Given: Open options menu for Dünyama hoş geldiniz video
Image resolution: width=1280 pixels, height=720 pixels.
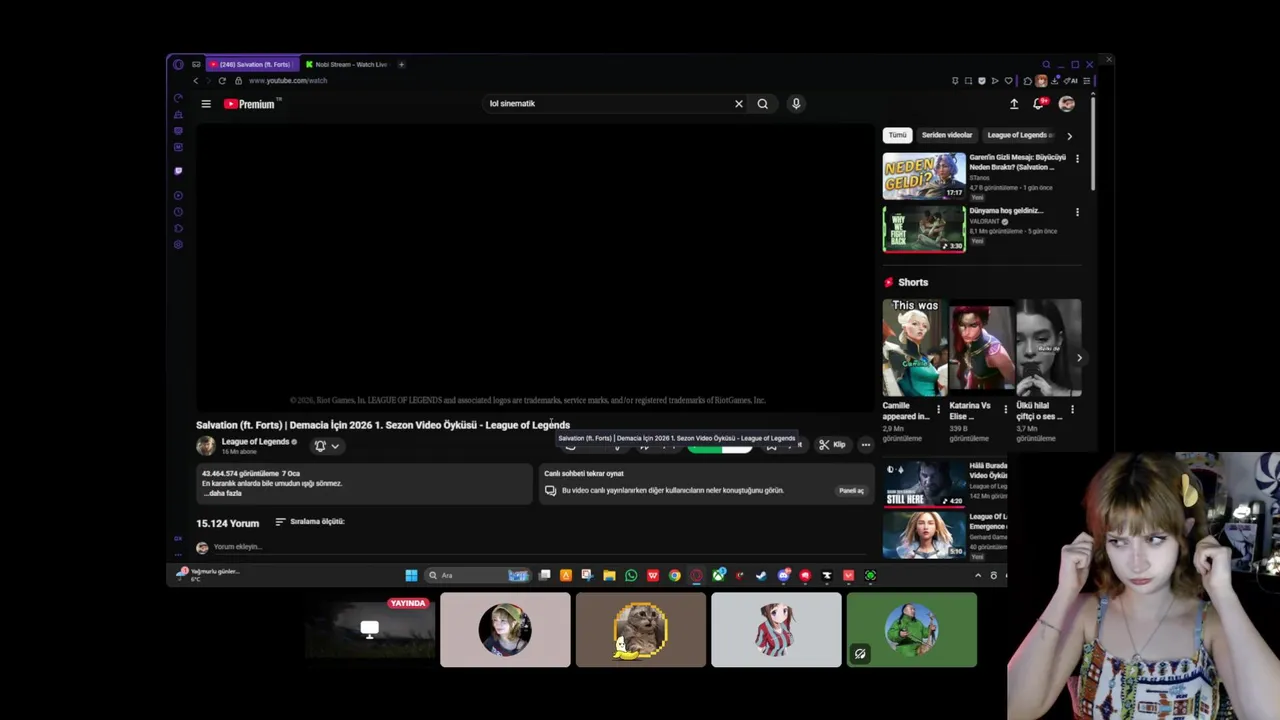Looking at the screenshot, I should (1077, 212).
